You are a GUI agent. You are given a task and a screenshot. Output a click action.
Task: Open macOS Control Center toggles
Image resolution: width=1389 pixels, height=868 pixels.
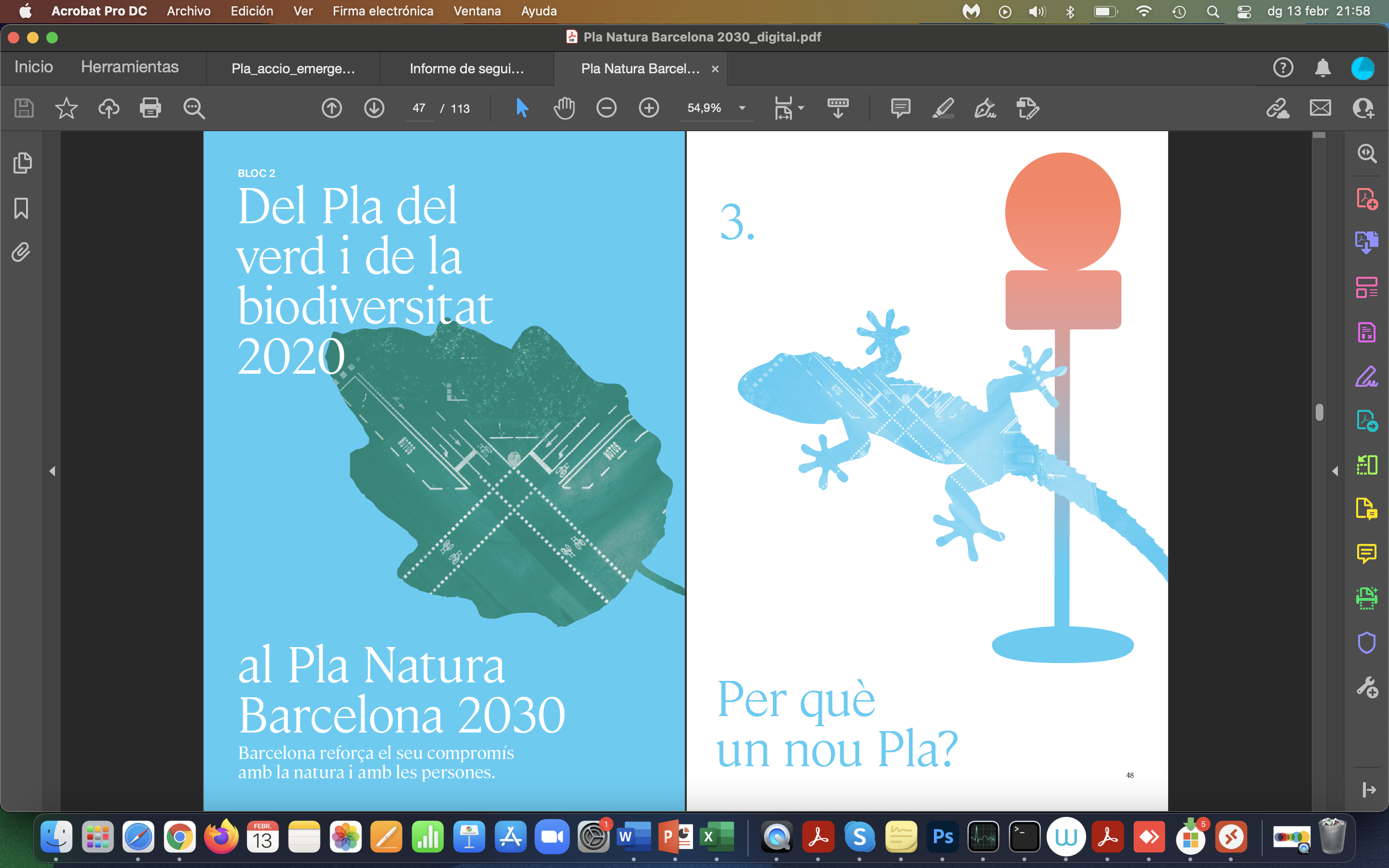(1244, 12)
